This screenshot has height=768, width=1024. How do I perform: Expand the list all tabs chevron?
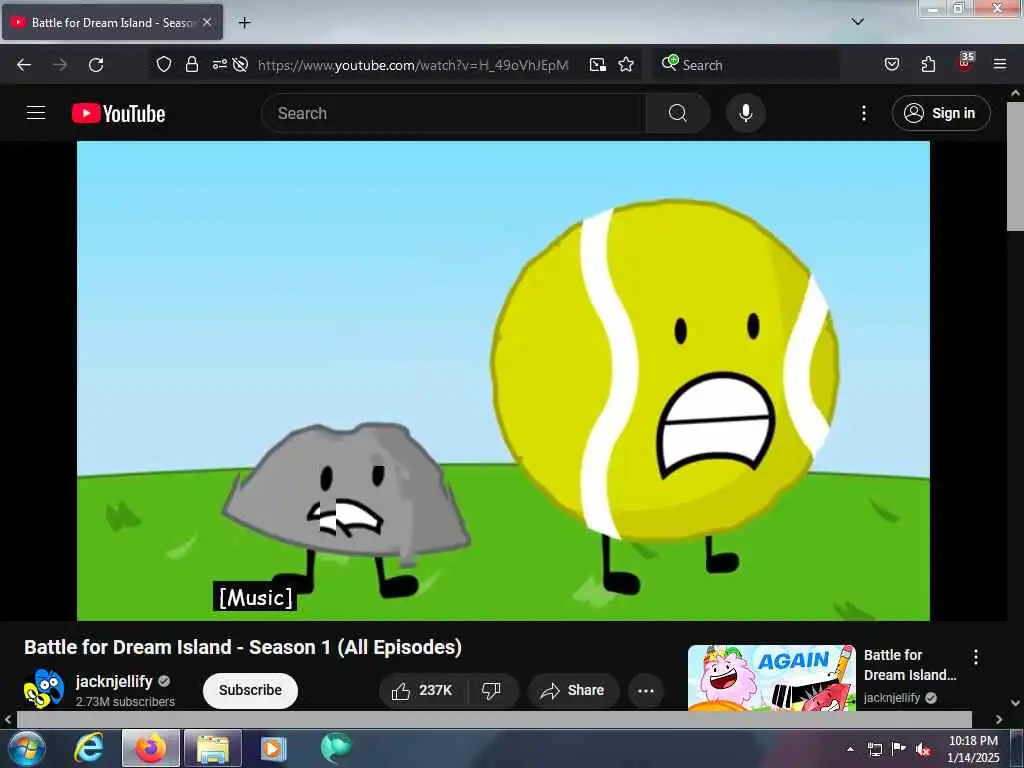pos(857,22)
